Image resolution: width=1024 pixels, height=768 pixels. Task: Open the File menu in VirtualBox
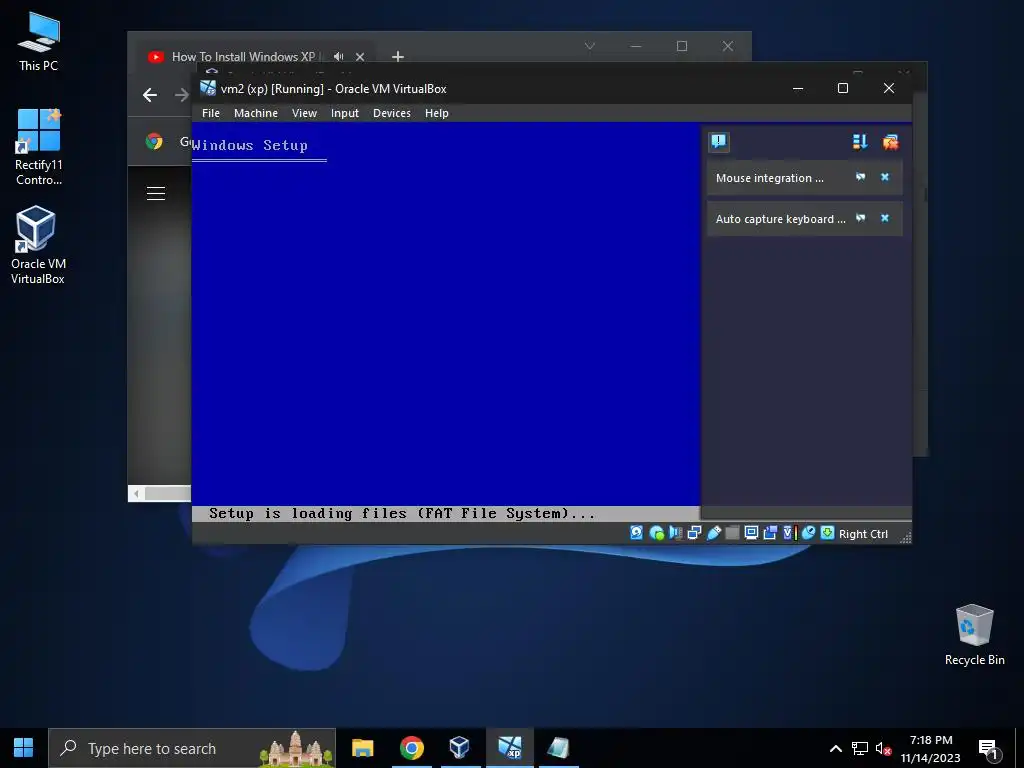pos(211,113)
